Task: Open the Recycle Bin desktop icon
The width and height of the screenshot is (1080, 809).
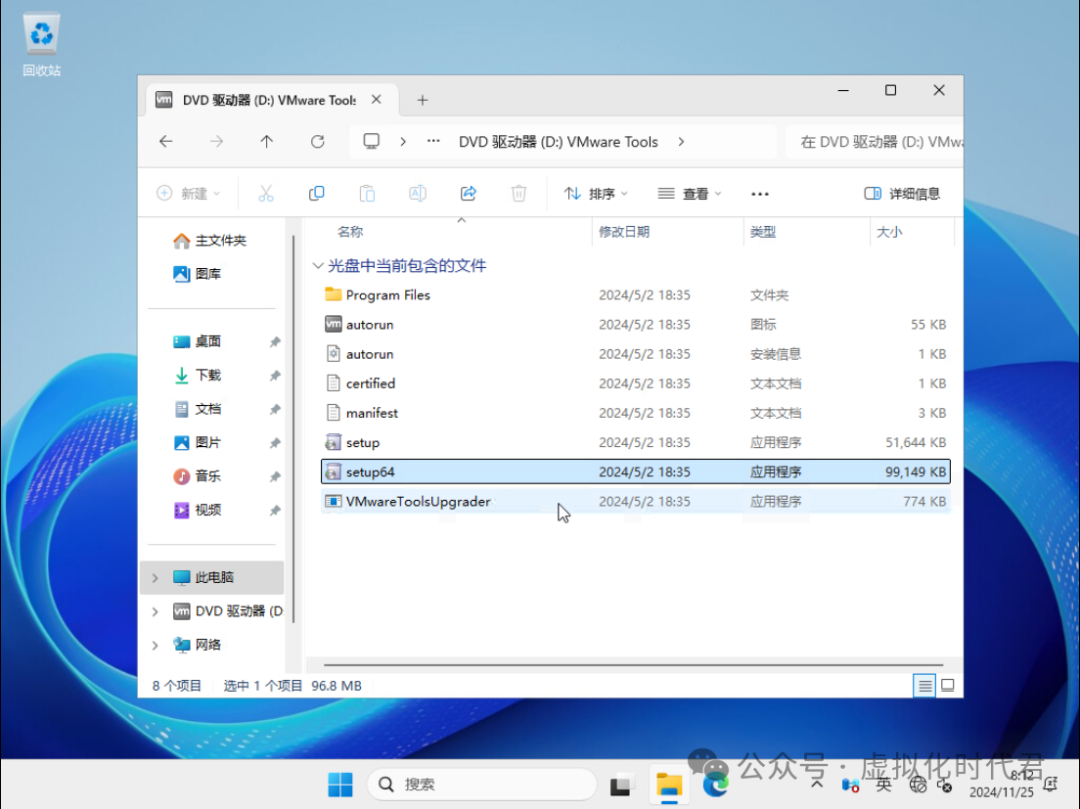Action: pos(41,45)
